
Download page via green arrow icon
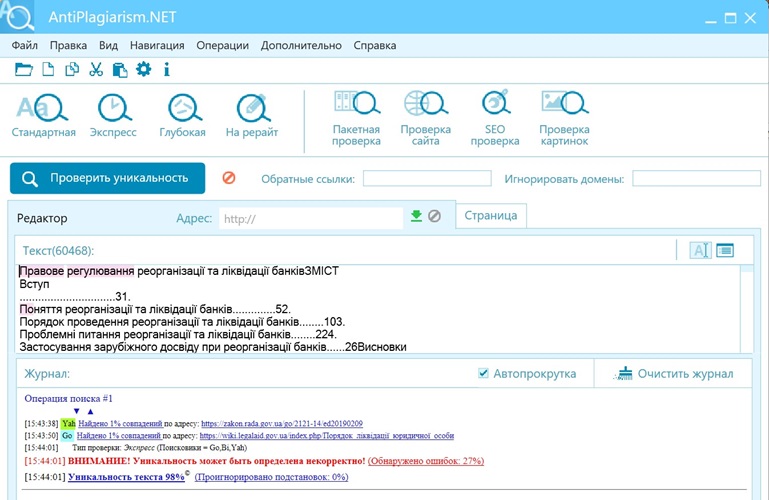(416, 216)
